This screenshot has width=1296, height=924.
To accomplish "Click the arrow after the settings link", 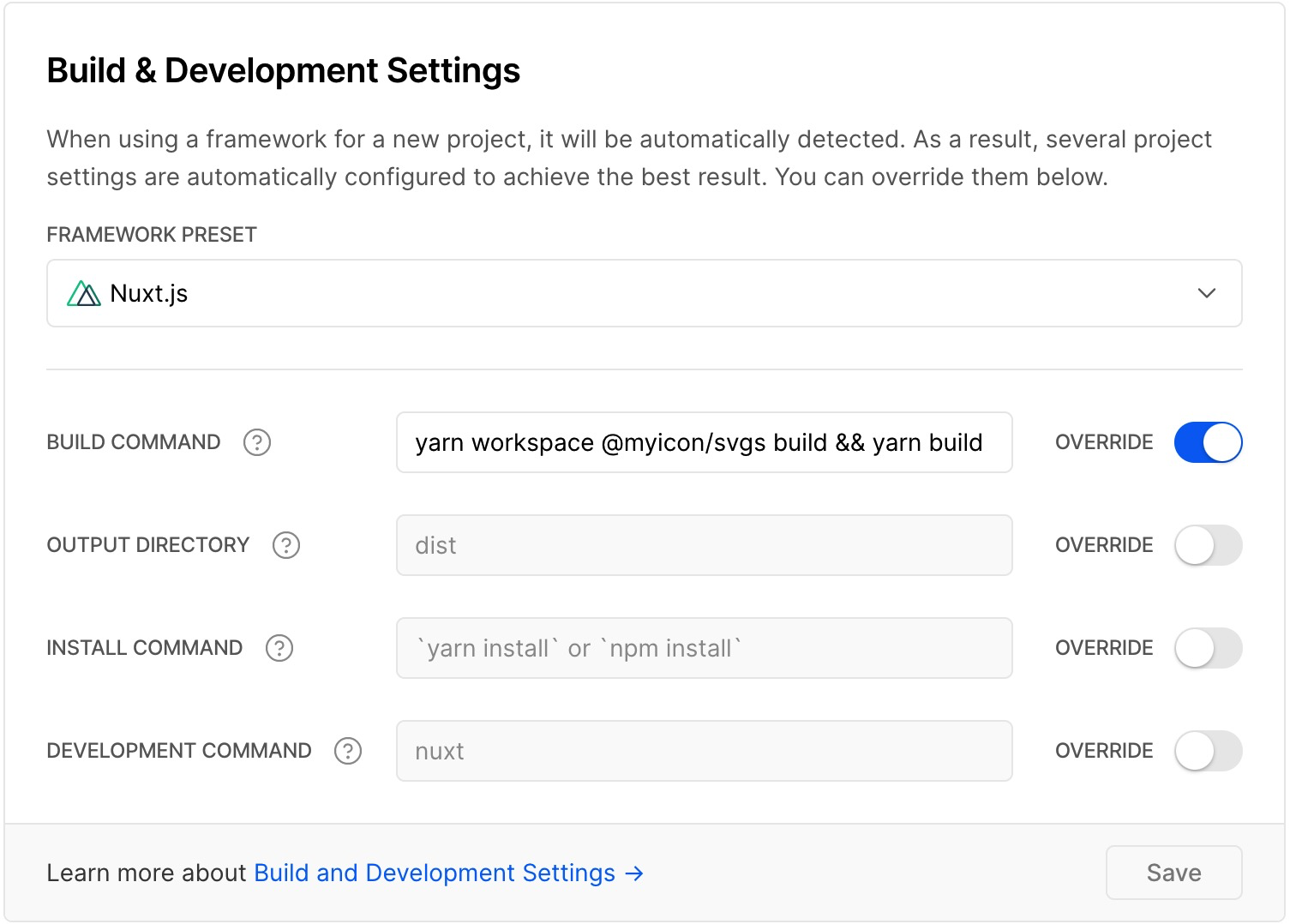I will pyautogui.click(x=634, y=873).
